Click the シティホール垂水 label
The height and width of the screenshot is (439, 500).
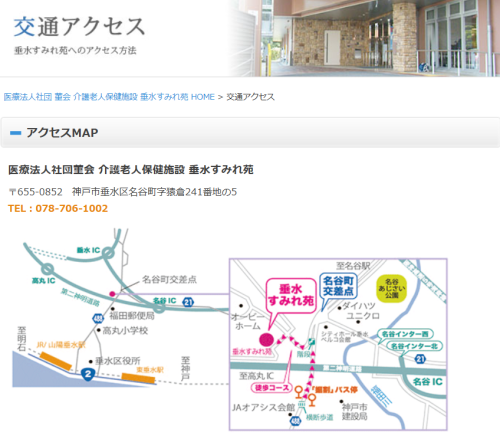(x=345, y=334)
